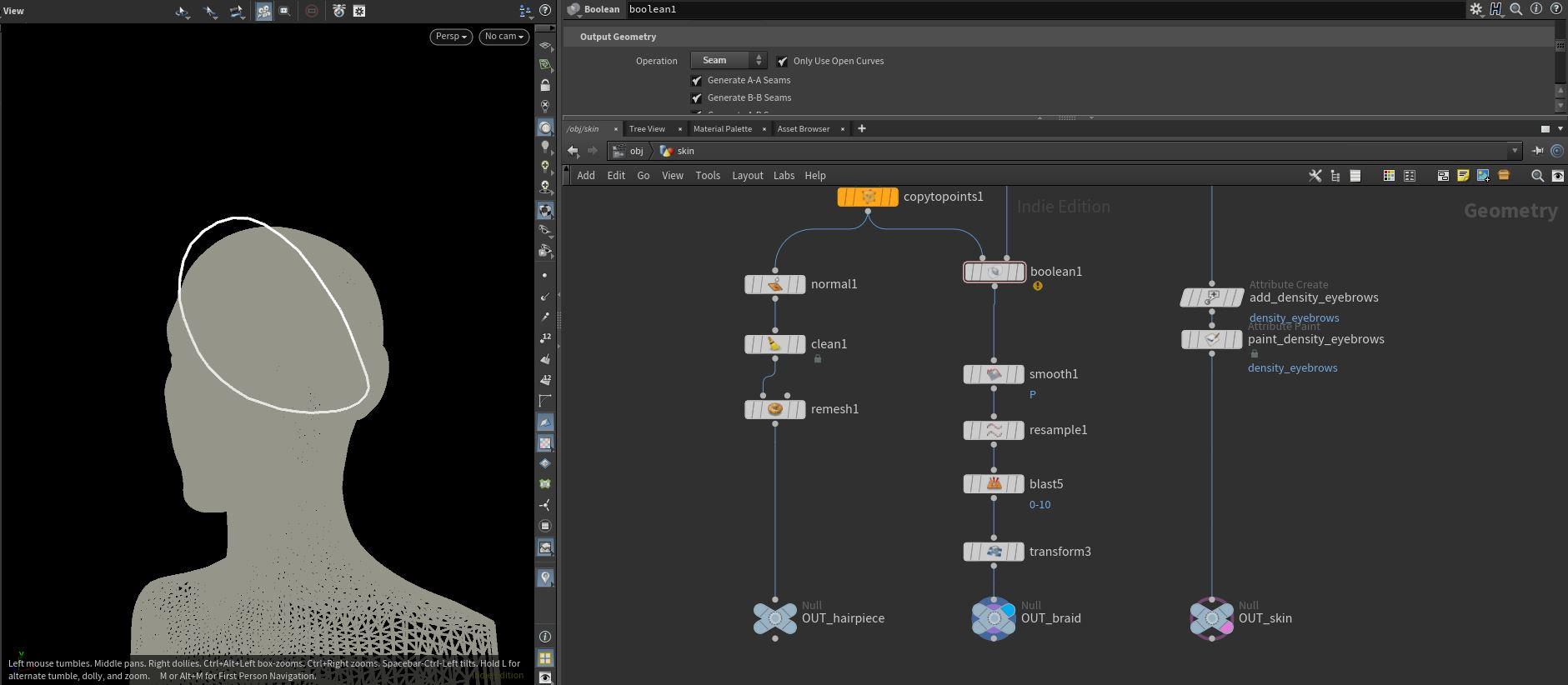Click the boolean1 node
Screen dimensions: 1568x685
click(x=994, y=272)
